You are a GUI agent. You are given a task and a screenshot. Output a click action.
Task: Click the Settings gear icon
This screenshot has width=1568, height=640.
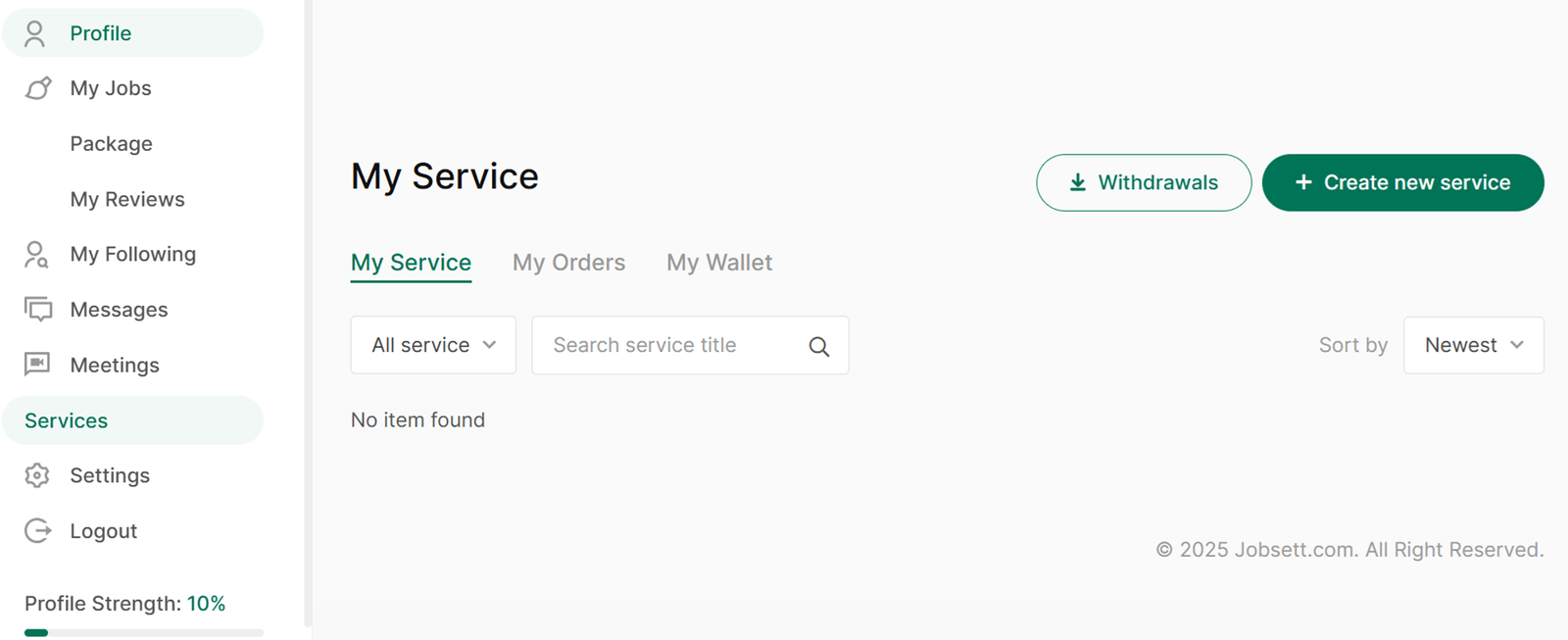[x=37, y=475]
